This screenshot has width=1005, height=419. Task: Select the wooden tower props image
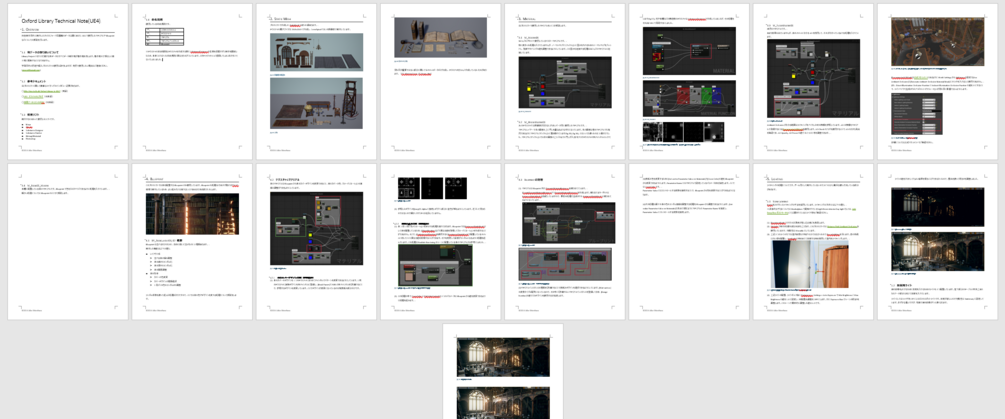(x=316, y=103)
